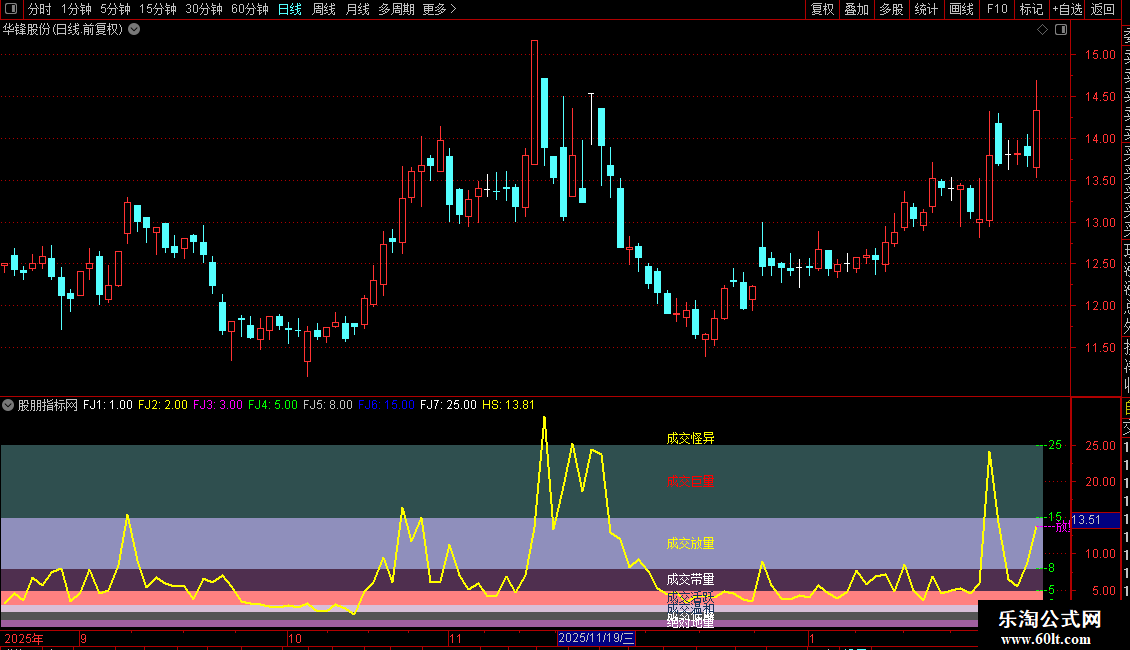Switch to 5分钟 timeframe tab
This screenshot has width=1130, height=650.
[115, 9]
